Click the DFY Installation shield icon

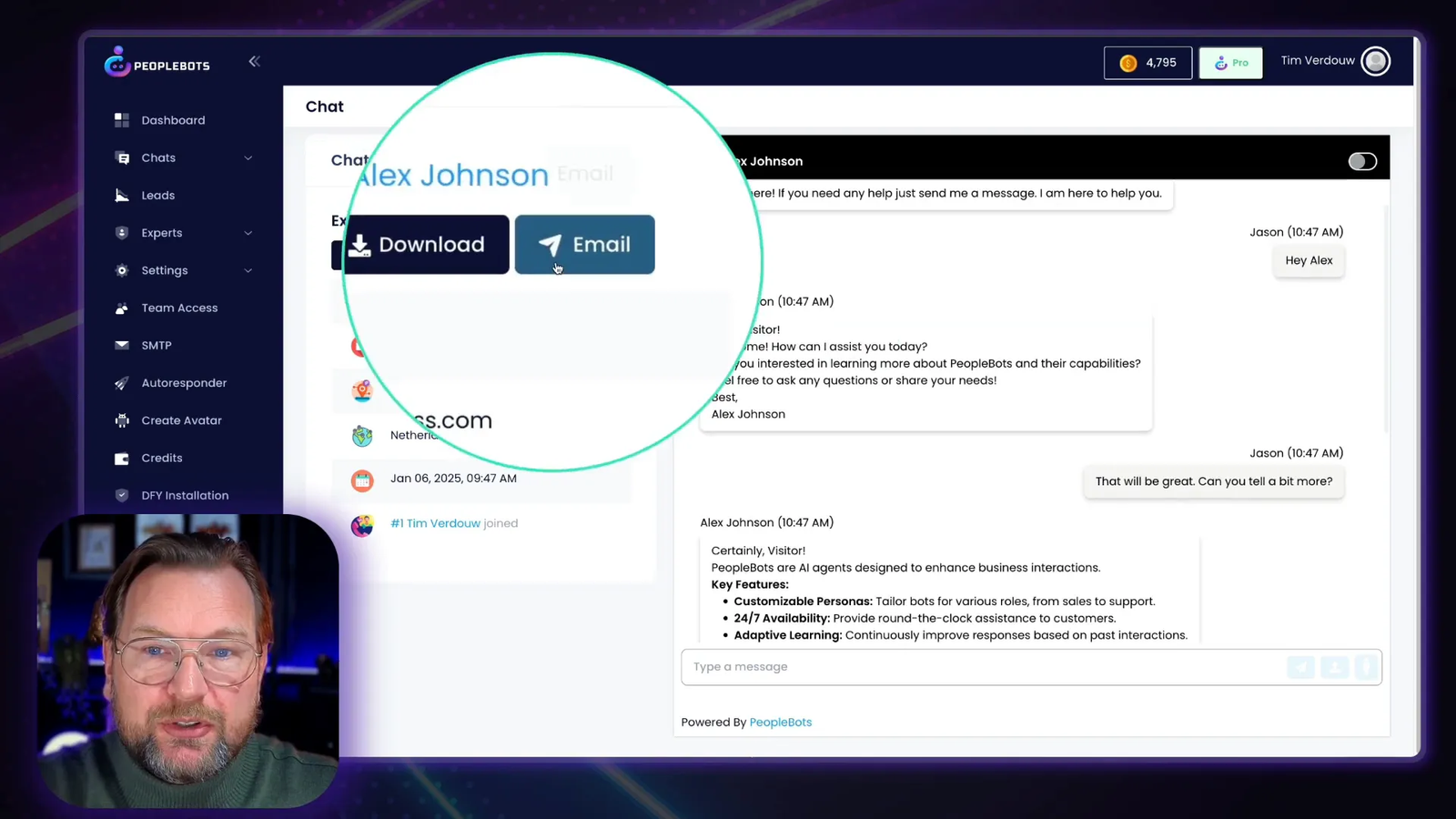click(122, 496)
